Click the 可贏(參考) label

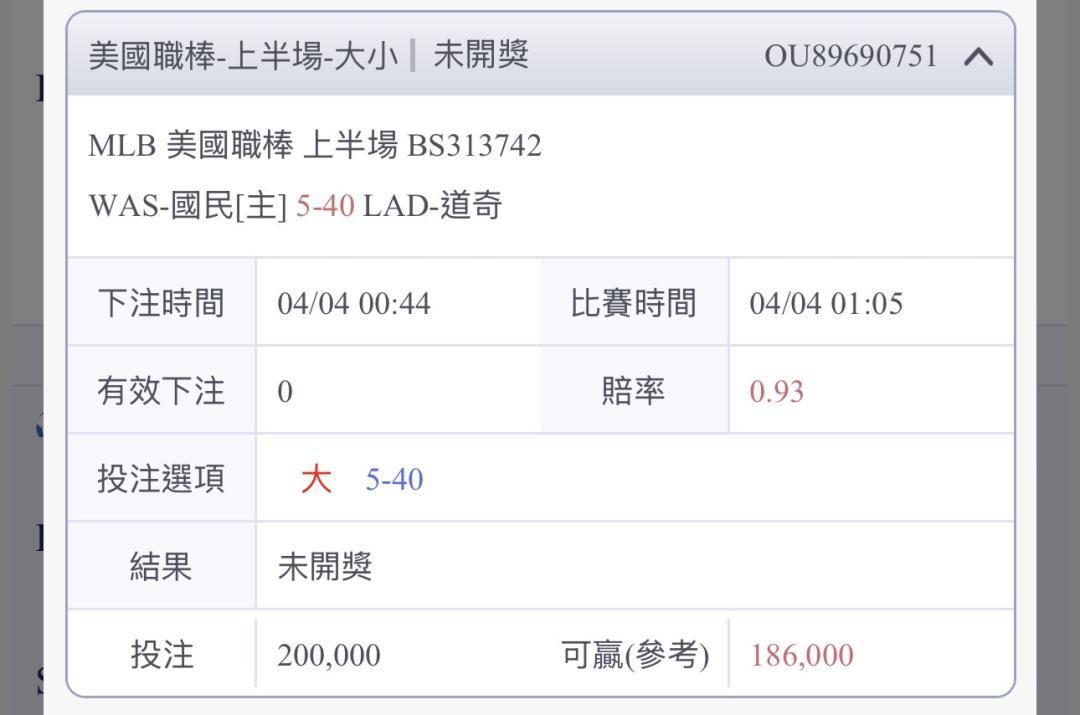click(x=636, y=656)
